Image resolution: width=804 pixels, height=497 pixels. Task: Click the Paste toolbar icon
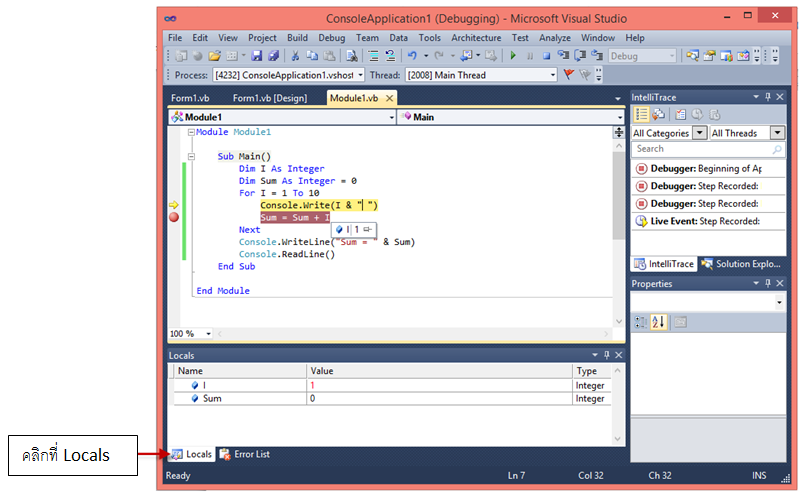tap(329, 55)
